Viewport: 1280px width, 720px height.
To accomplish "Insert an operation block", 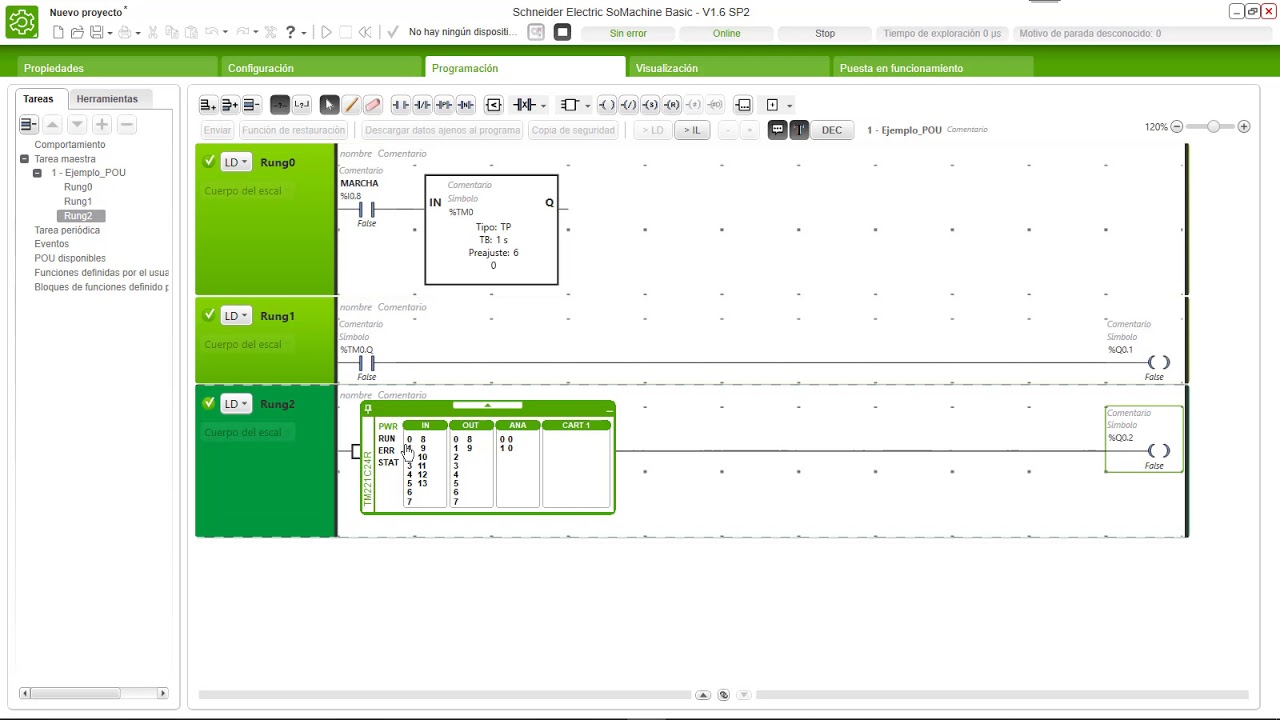I will (x=743, y=105).
